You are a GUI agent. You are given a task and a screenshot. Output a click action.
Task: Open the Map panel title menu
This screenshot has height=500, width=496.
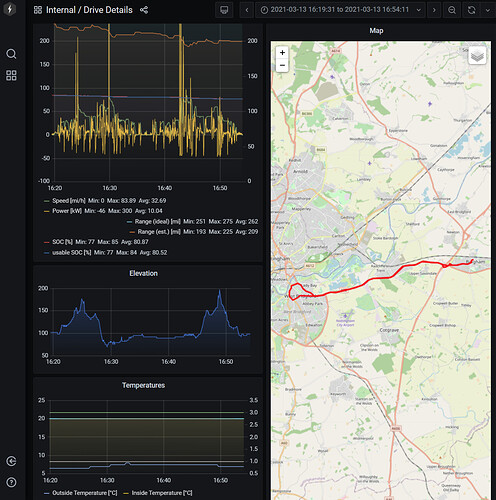pyautogui.click(x=376, y=31)
